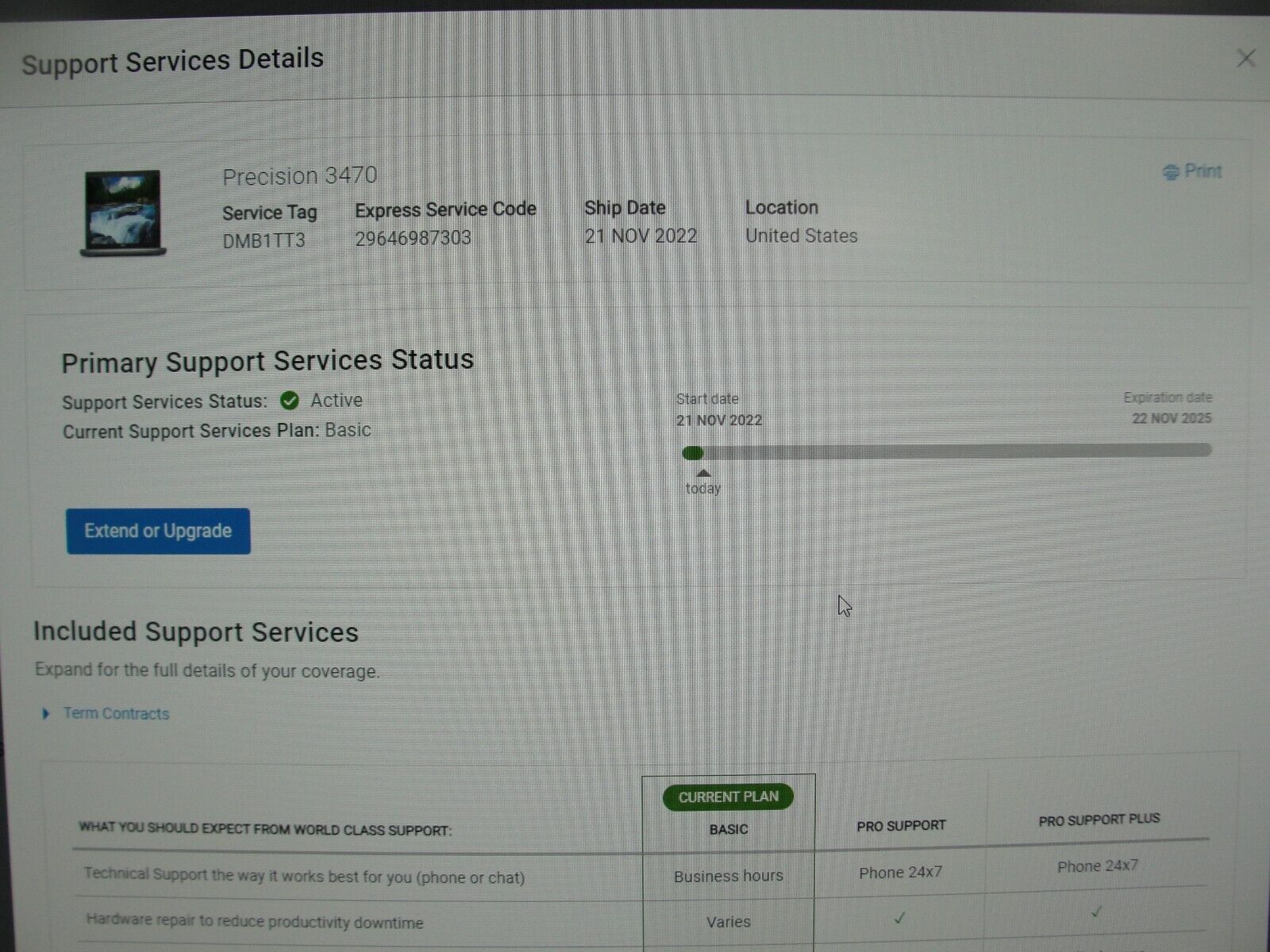The height and width of the screenshot is (952, 1270).
Task: Click the PRO SUPPORT column header
Action: click(901, 826)
